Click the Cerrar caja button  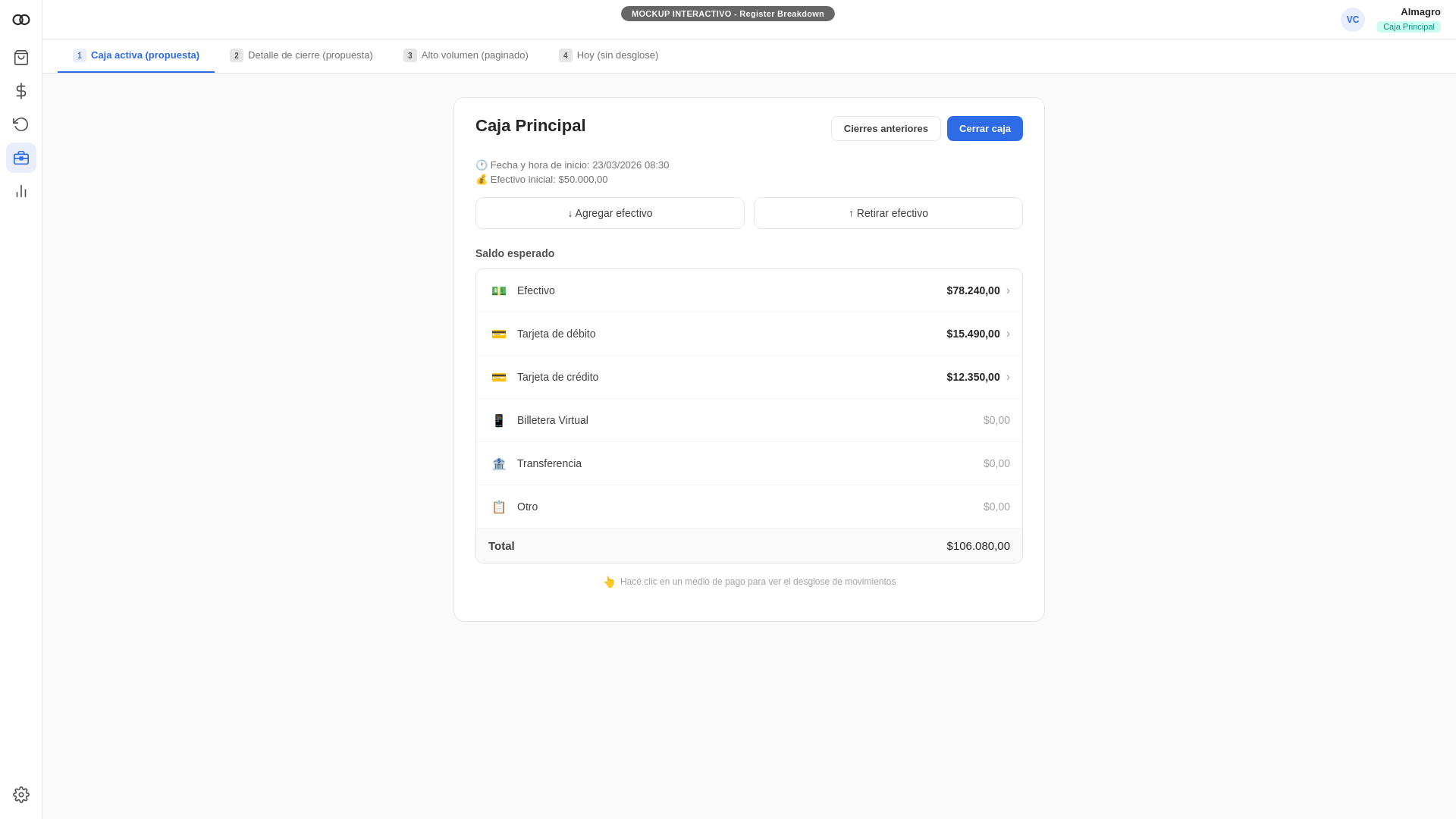tap(985, 128)
